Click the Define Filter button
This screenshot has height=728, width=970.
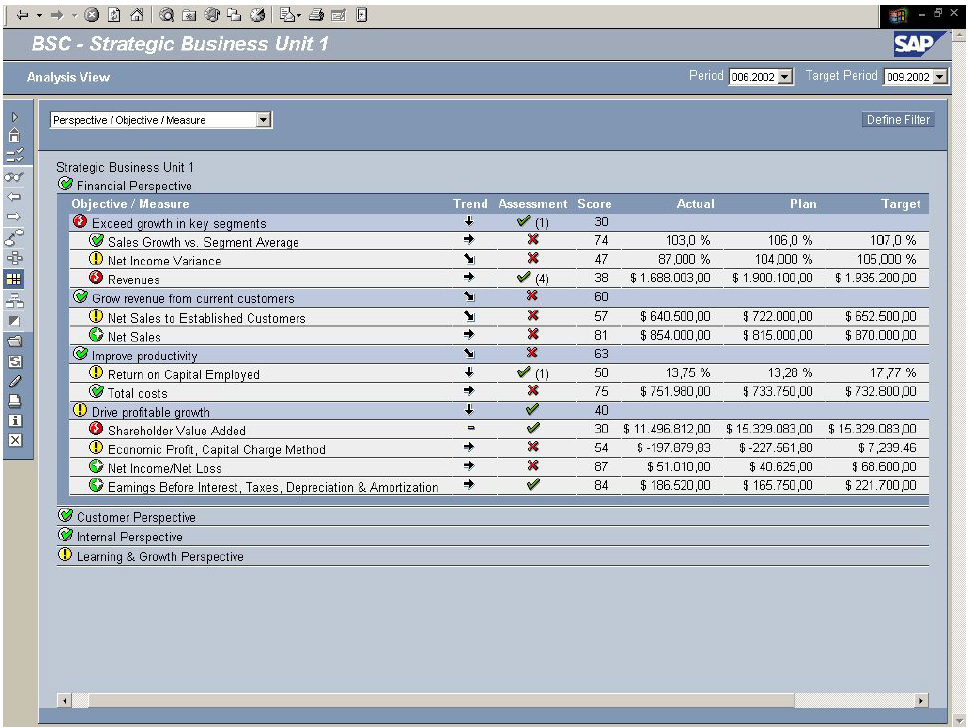pyautogui.click(x=898, y=119)
